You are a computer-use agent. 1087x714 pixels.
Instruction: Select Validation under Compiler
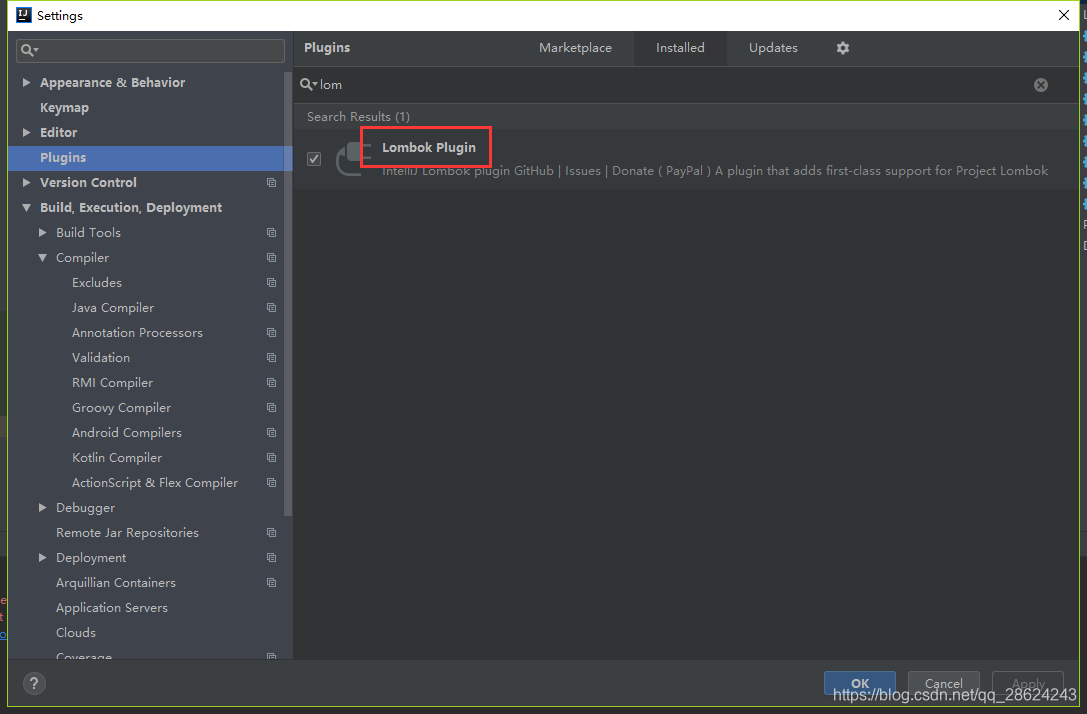click(101, 357)
